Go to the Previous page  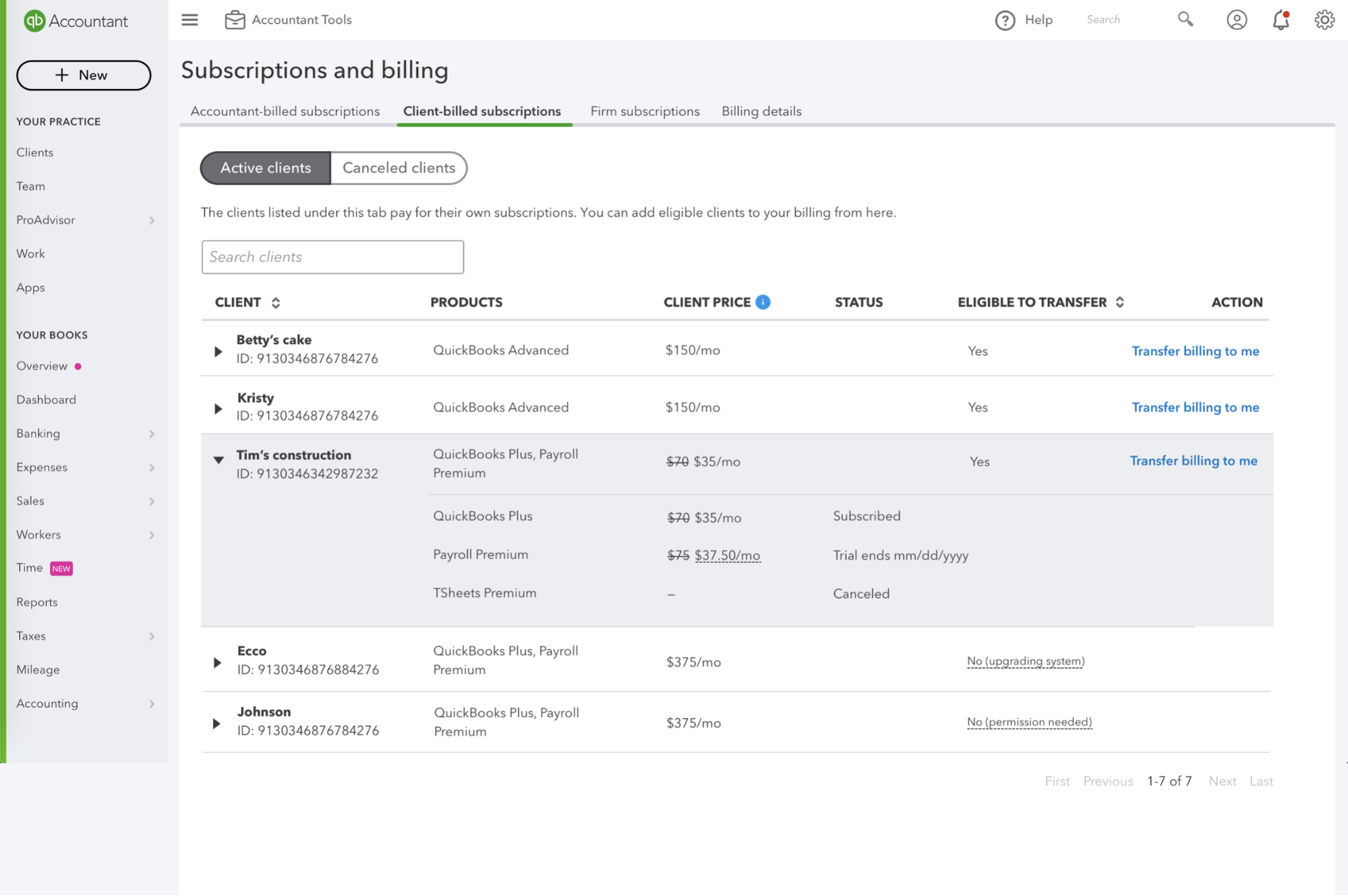coord(1108,781)
